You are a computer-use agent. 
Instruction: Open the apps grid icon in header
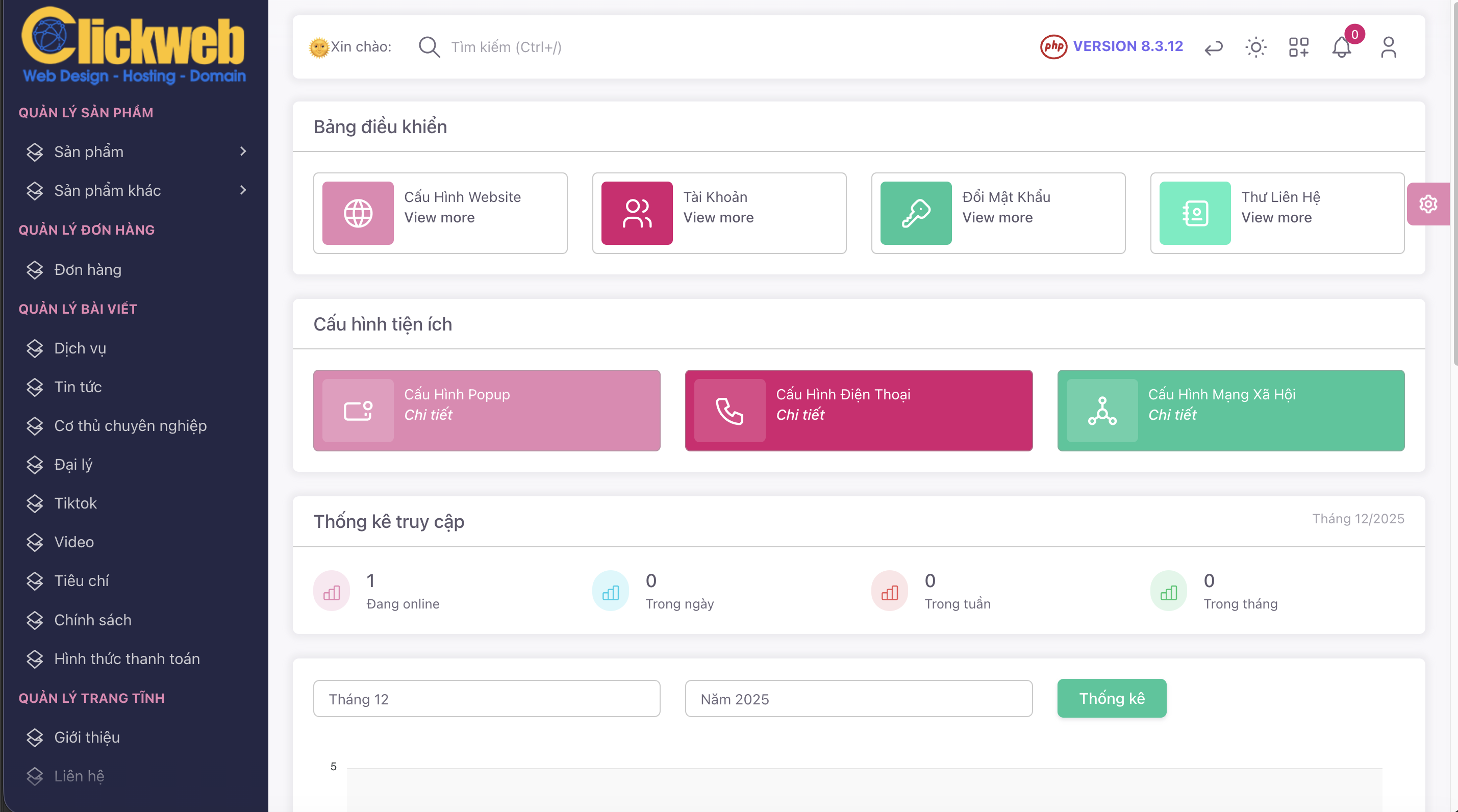[x=1298, y=47]
